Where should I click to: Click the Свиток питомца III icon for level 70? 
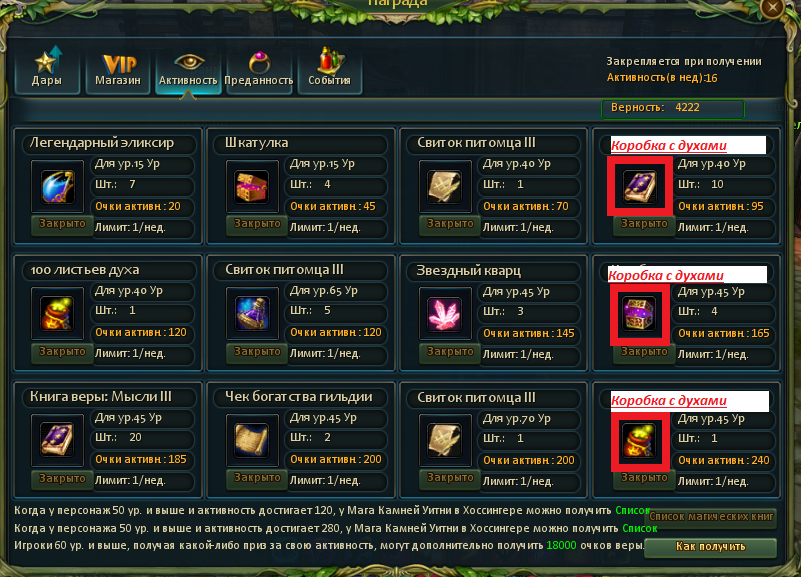click(x=445, y=440)
